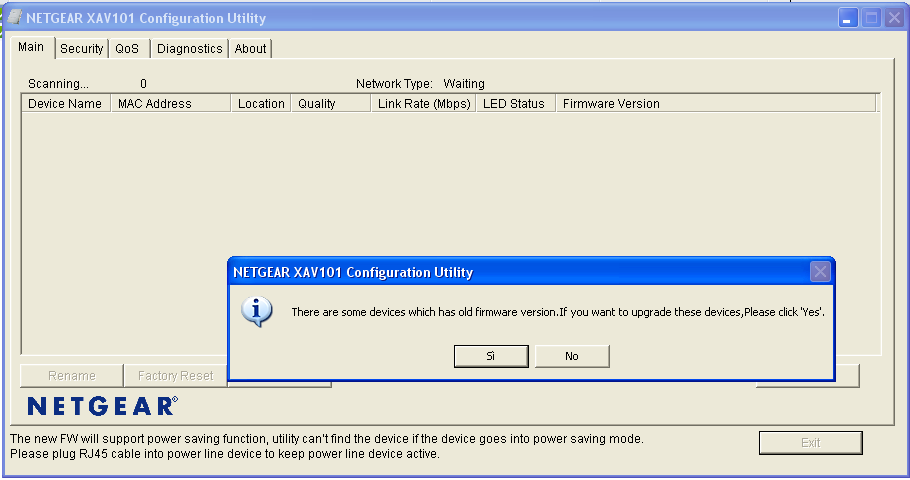This screenshot has height=480, width=910.
Task: Open the Security tab
Action: [81, 49]
